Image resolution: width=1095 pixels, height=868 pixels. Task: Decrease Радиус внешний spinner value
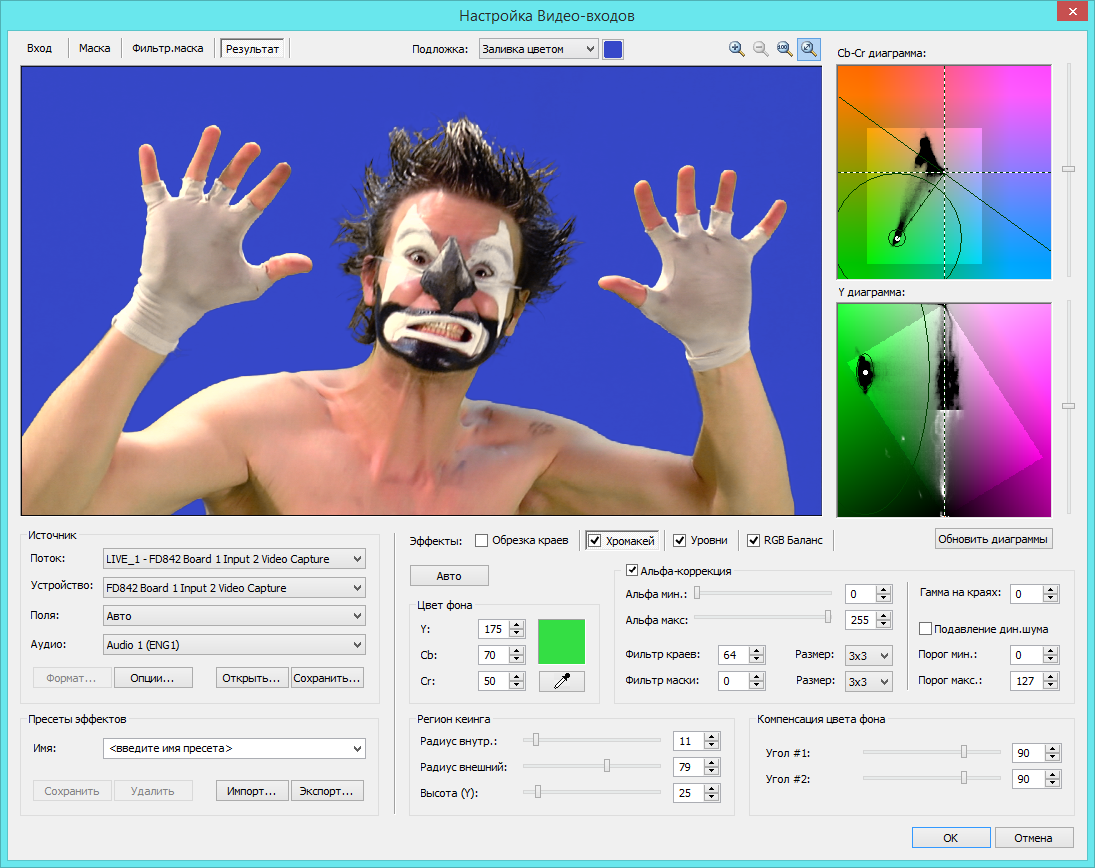[x=712, y=771]
